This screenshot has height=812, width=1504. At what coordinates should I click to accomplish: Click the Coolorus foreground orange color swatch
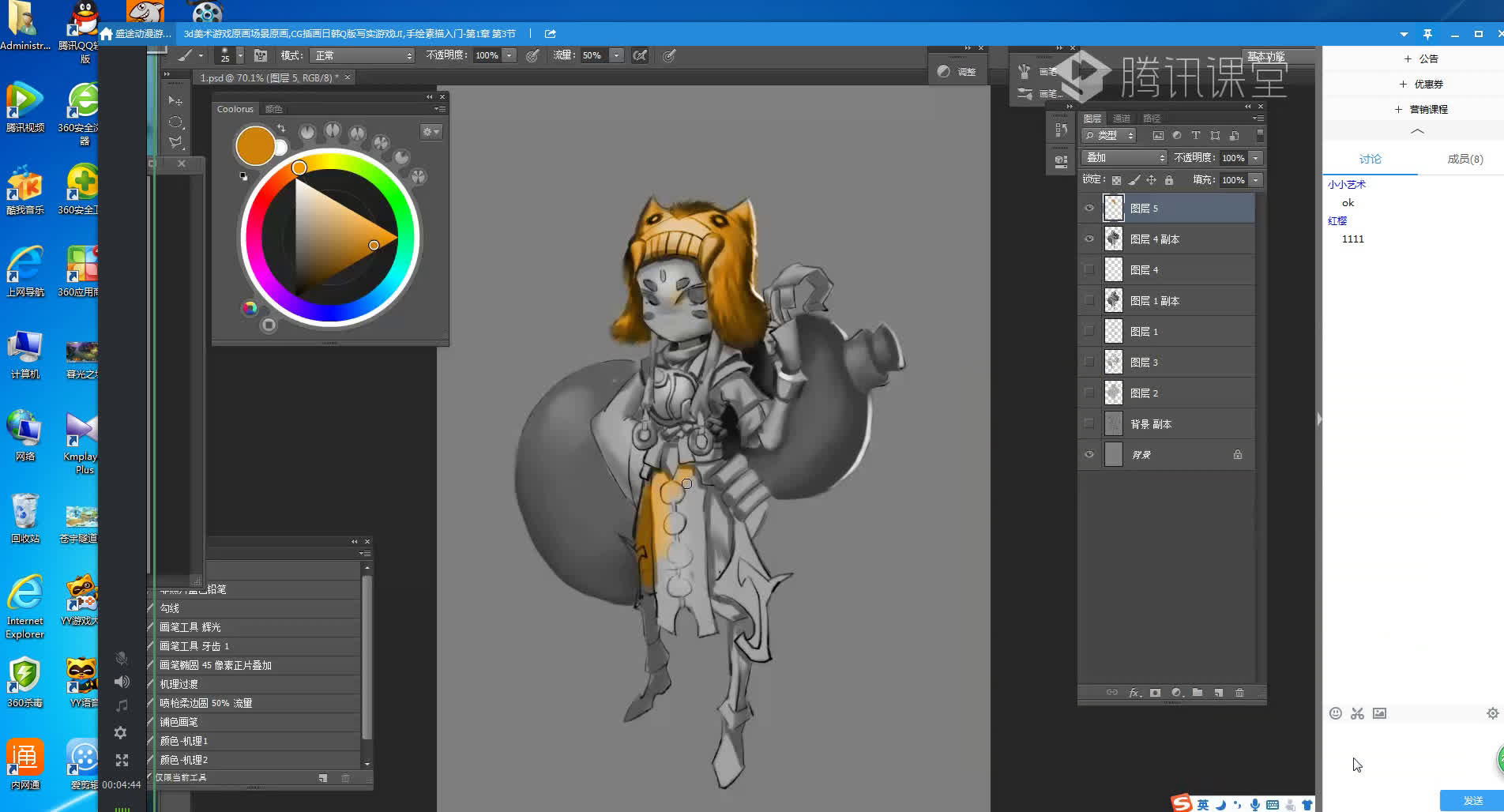point(255,146)
